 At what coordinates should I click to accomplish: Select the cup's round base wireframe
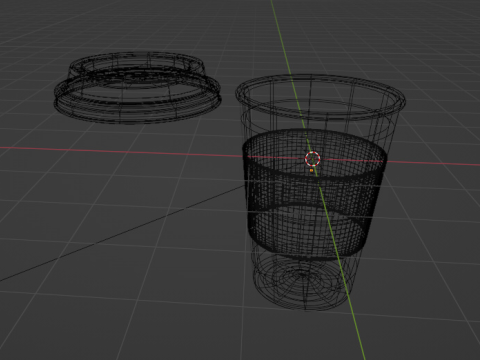point(302,283)
